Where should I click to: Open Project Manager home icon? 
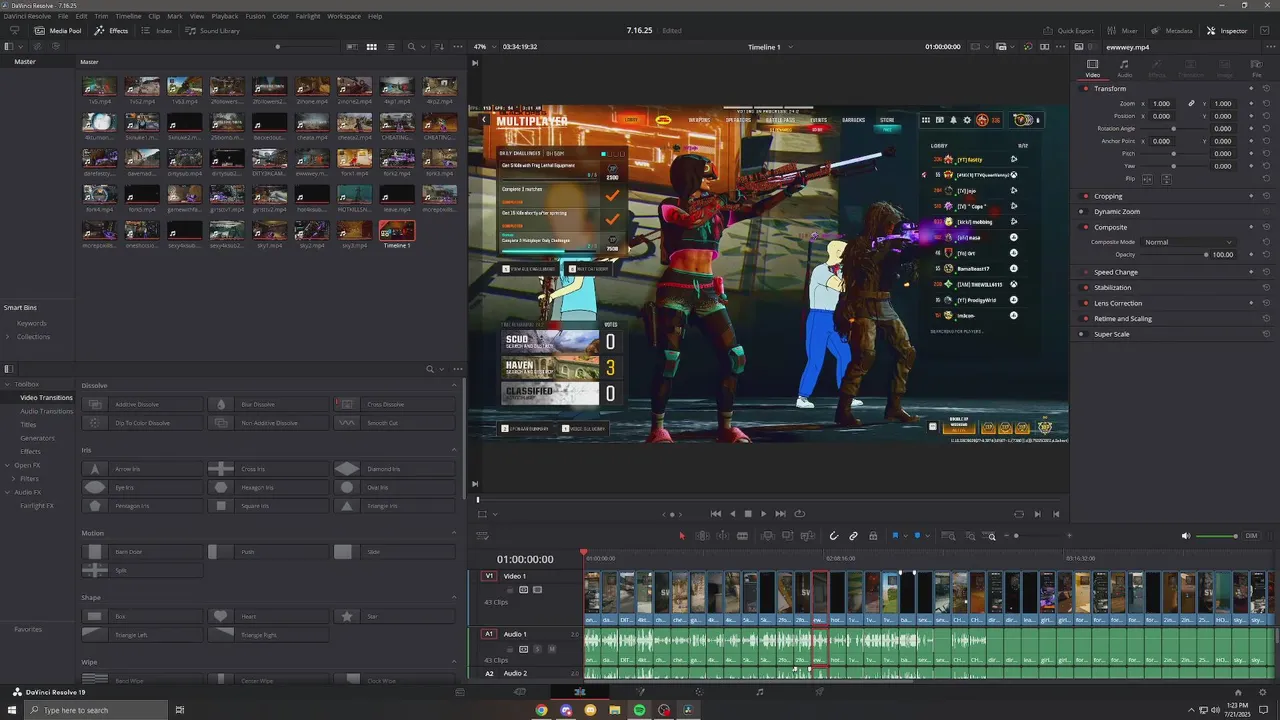click(1238, 692)
